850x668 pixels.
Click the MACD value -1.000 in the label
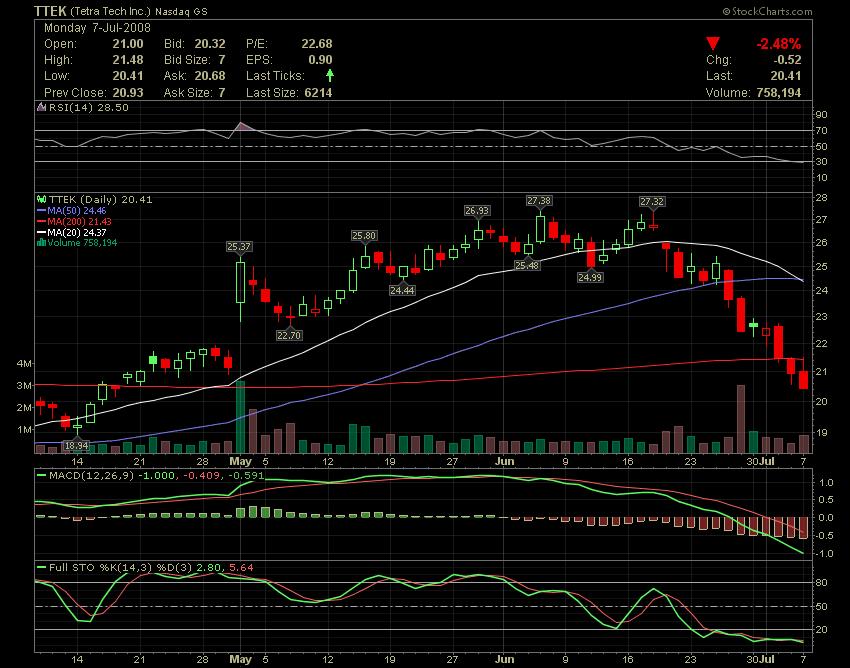pyautogui.click(x=156, y=476)
